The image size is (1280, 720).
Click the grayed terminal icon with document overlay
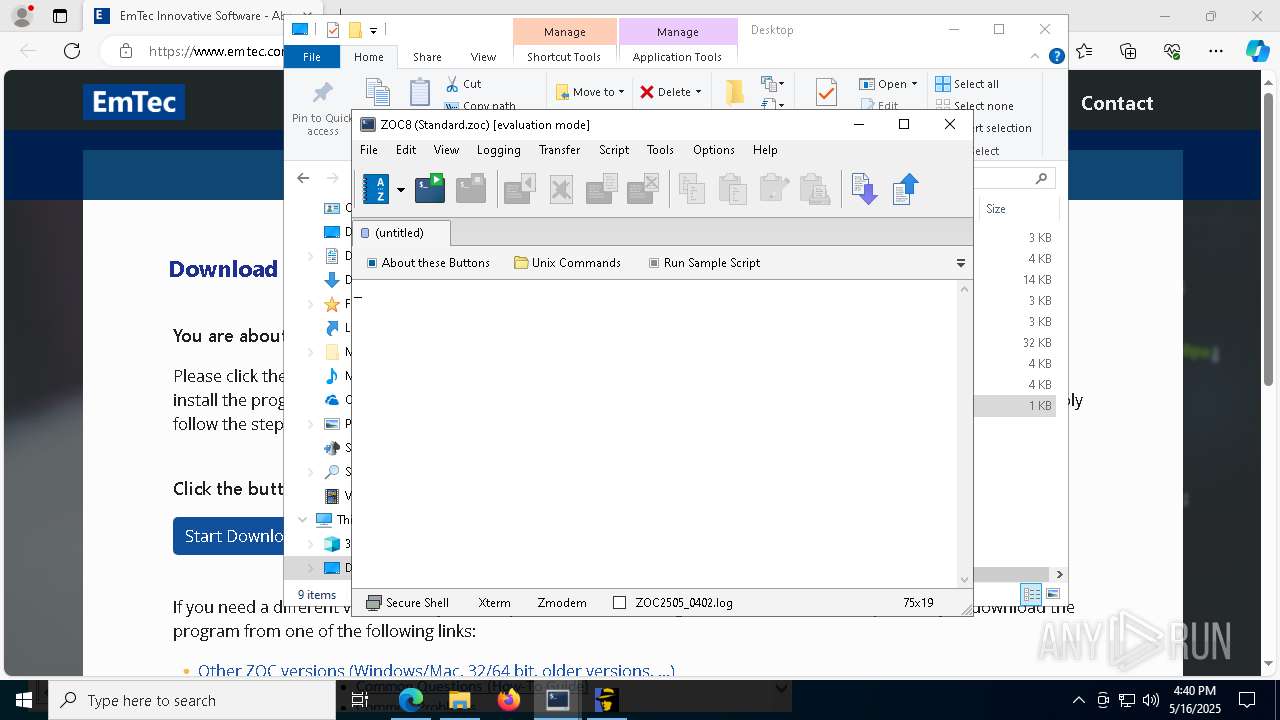pyautogui.click(x=602, y=188)
